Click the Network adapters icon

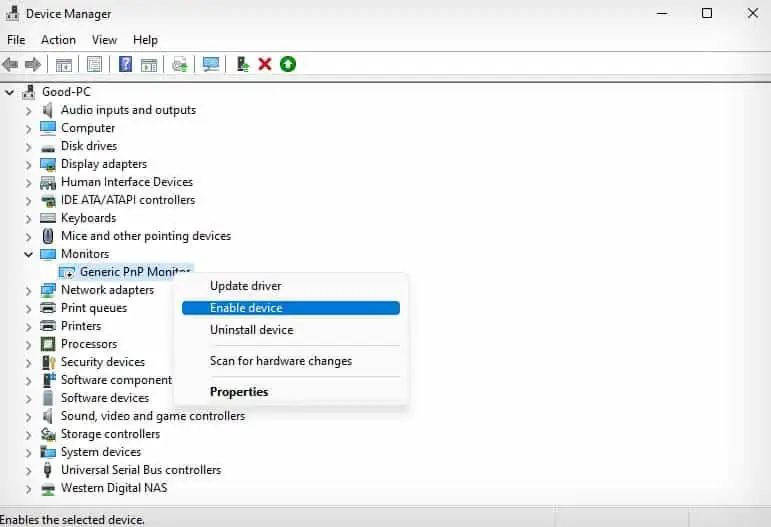(48, 290)
